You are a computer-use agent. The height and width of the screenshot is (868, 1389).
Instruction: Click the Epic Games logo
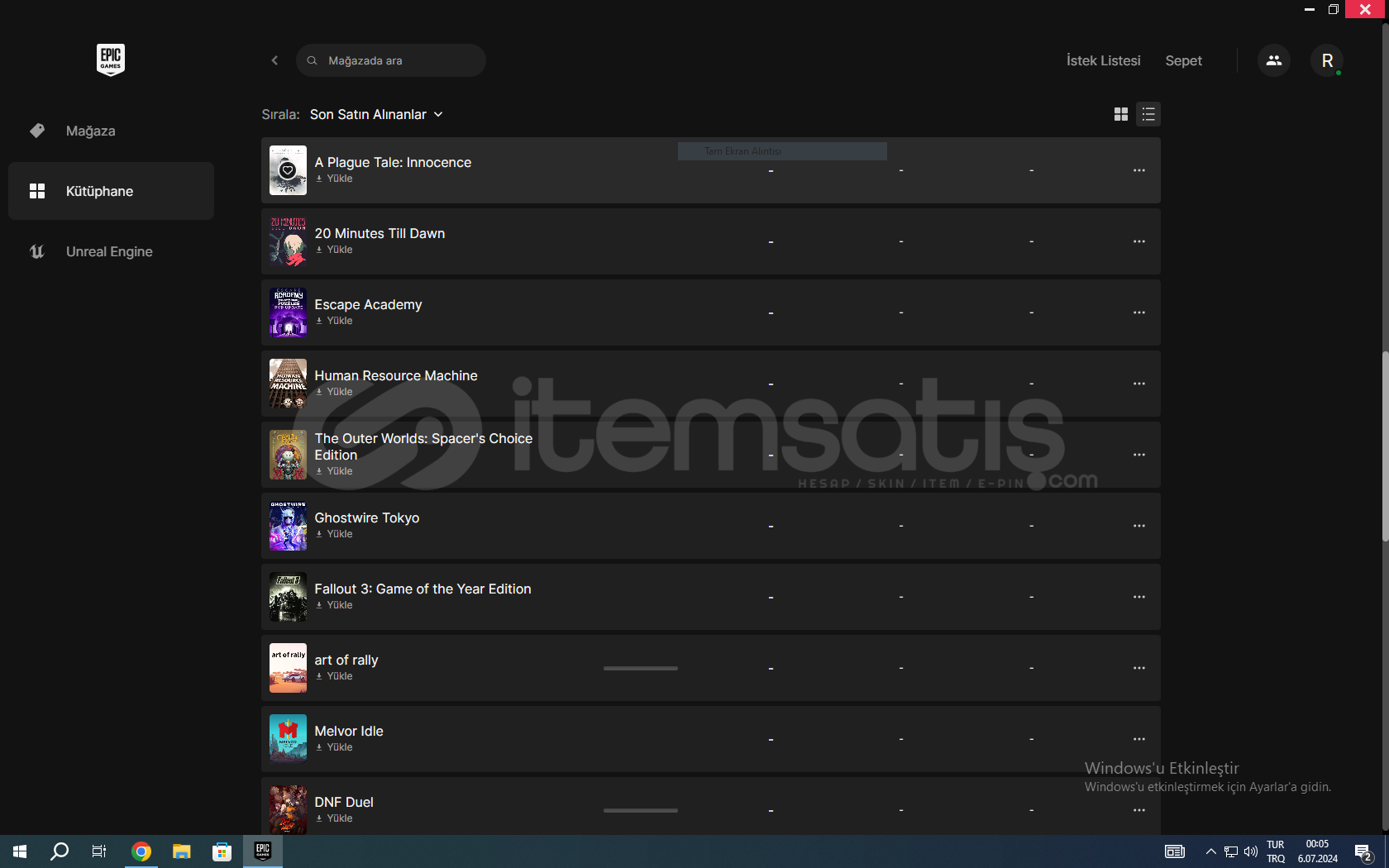111,60
